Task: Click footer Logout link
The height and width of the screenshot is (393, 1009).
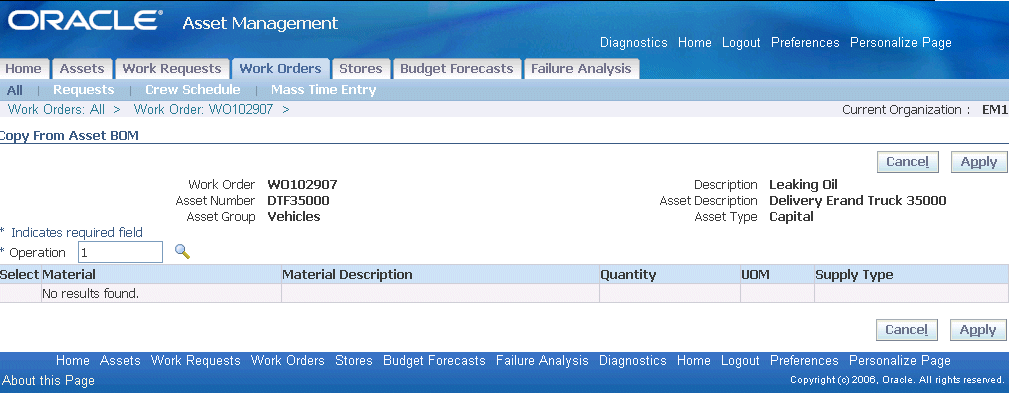Action: tap(740, 361)
